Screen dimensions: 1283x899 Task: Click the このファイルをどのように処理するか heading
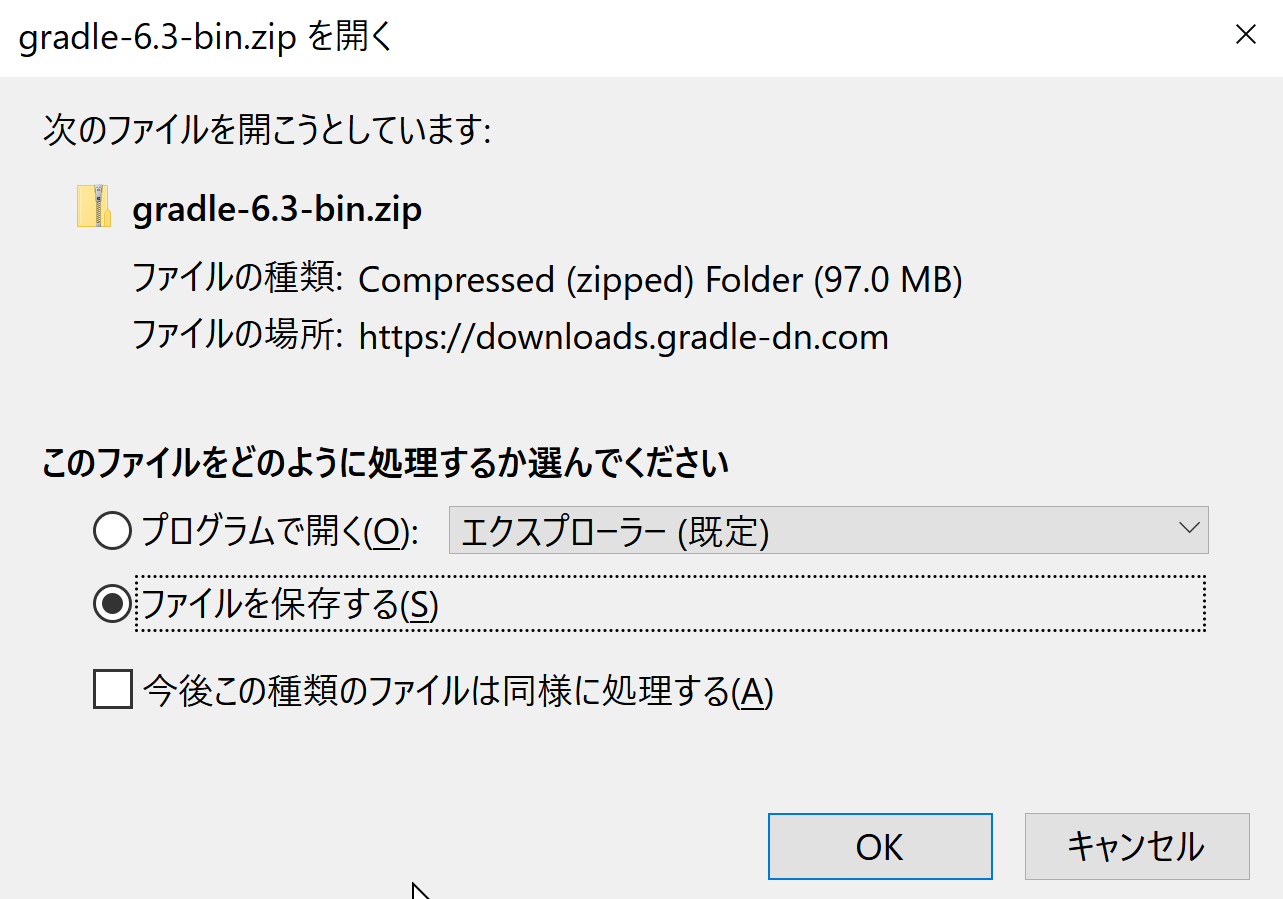click(x=385, y=463)
